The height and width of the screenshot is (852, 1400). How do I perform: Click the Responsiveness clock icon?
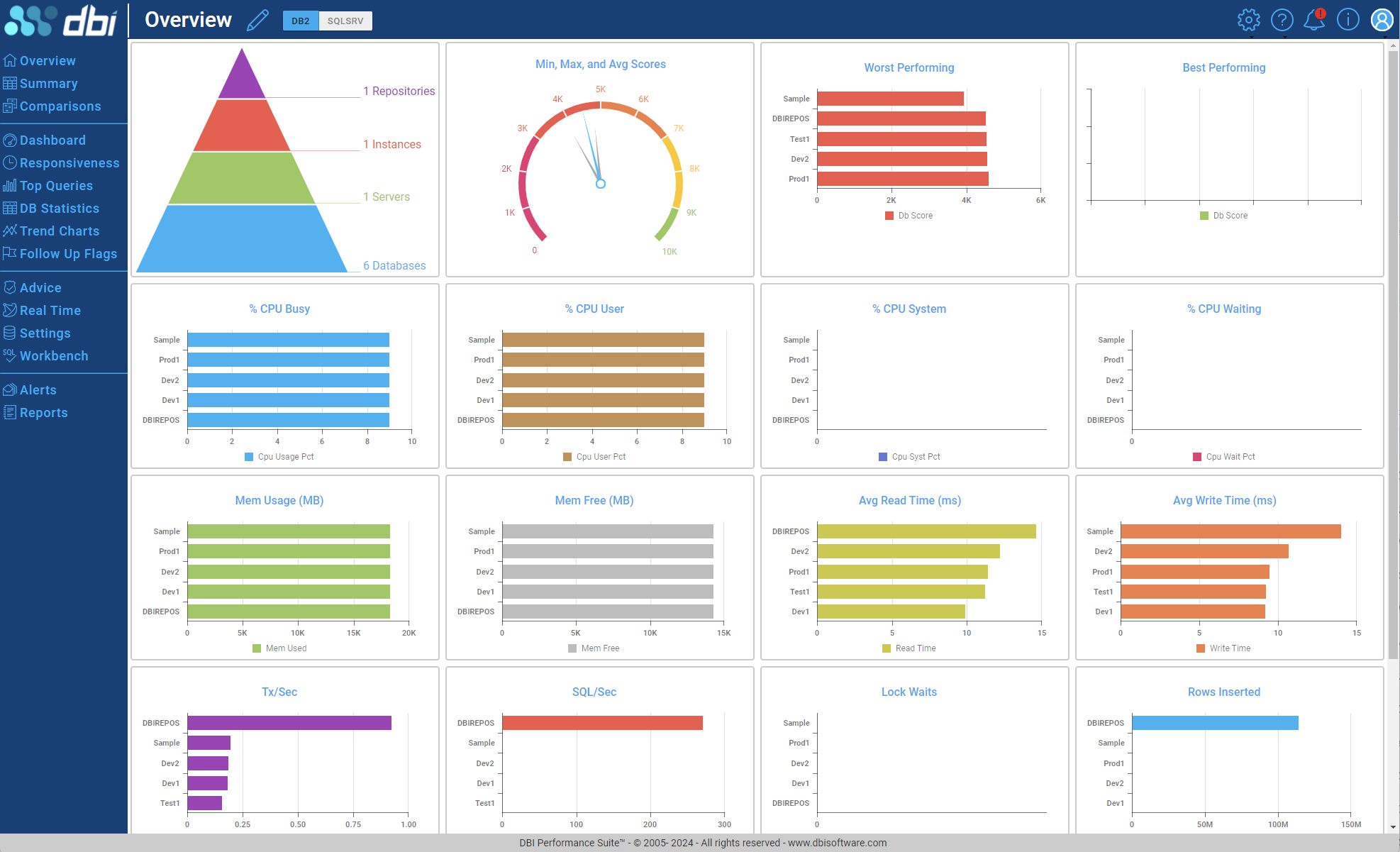pos(9,162)
